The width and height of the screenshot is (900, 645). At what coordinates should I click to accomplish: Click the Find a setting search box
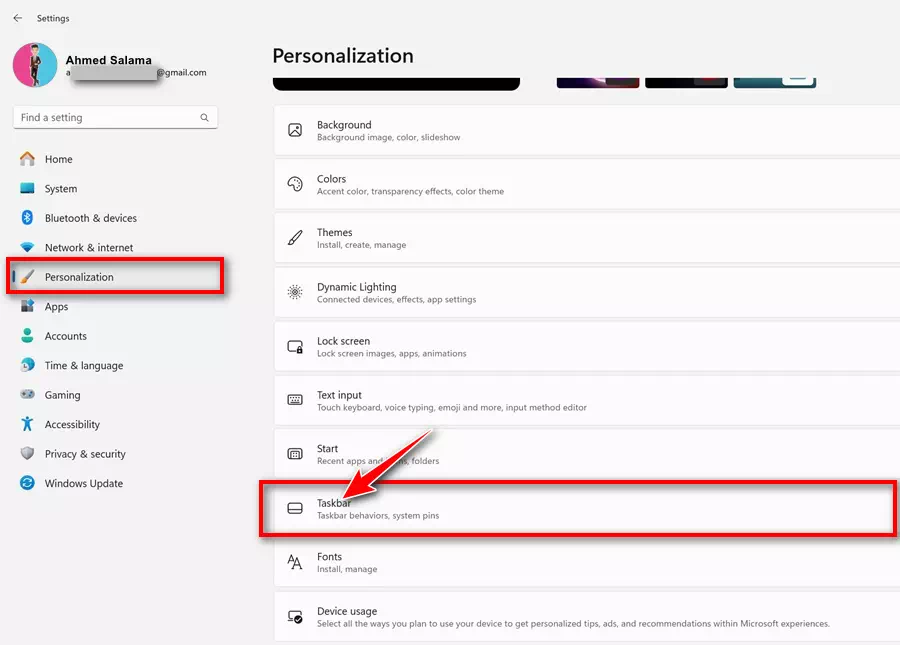(105, 118)
